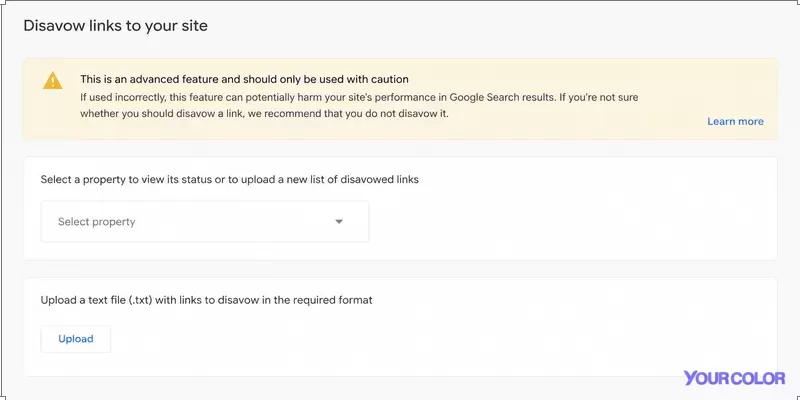This screenshot has height=400, width=800.
Task: Click the 'Select a property to view' label
Action: [x=230, y=180]
